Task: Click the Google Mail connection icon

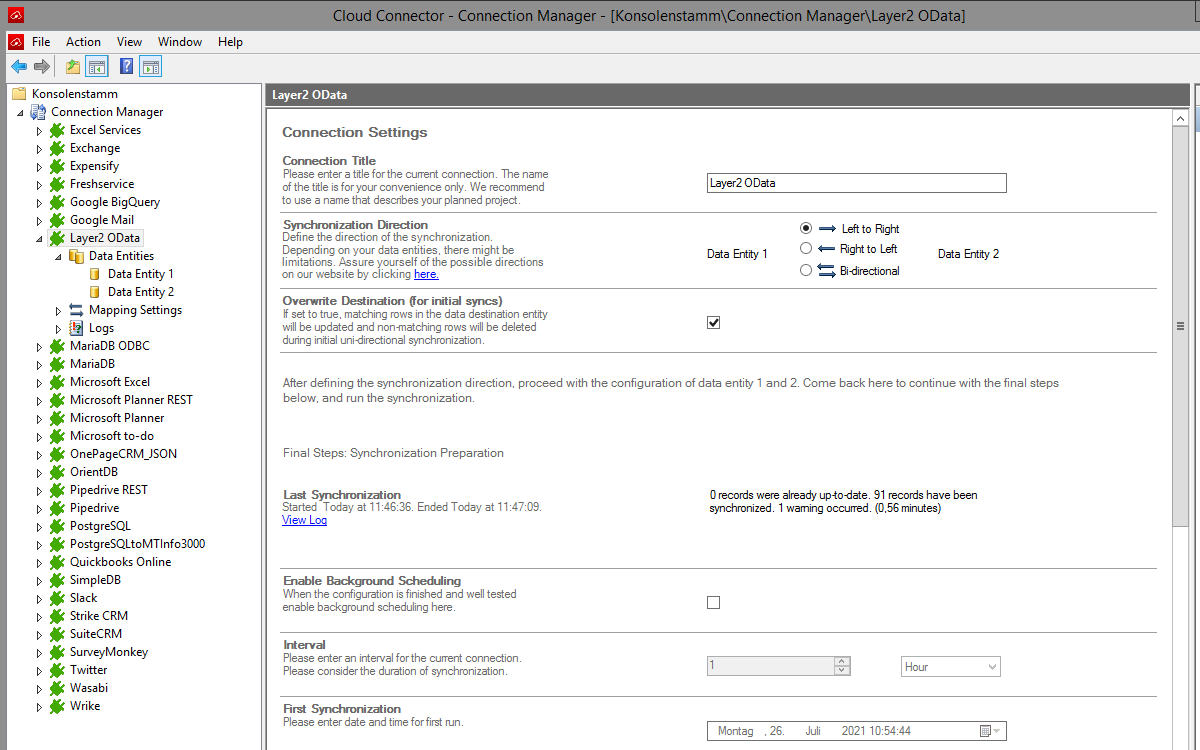Action: point(57,220)
